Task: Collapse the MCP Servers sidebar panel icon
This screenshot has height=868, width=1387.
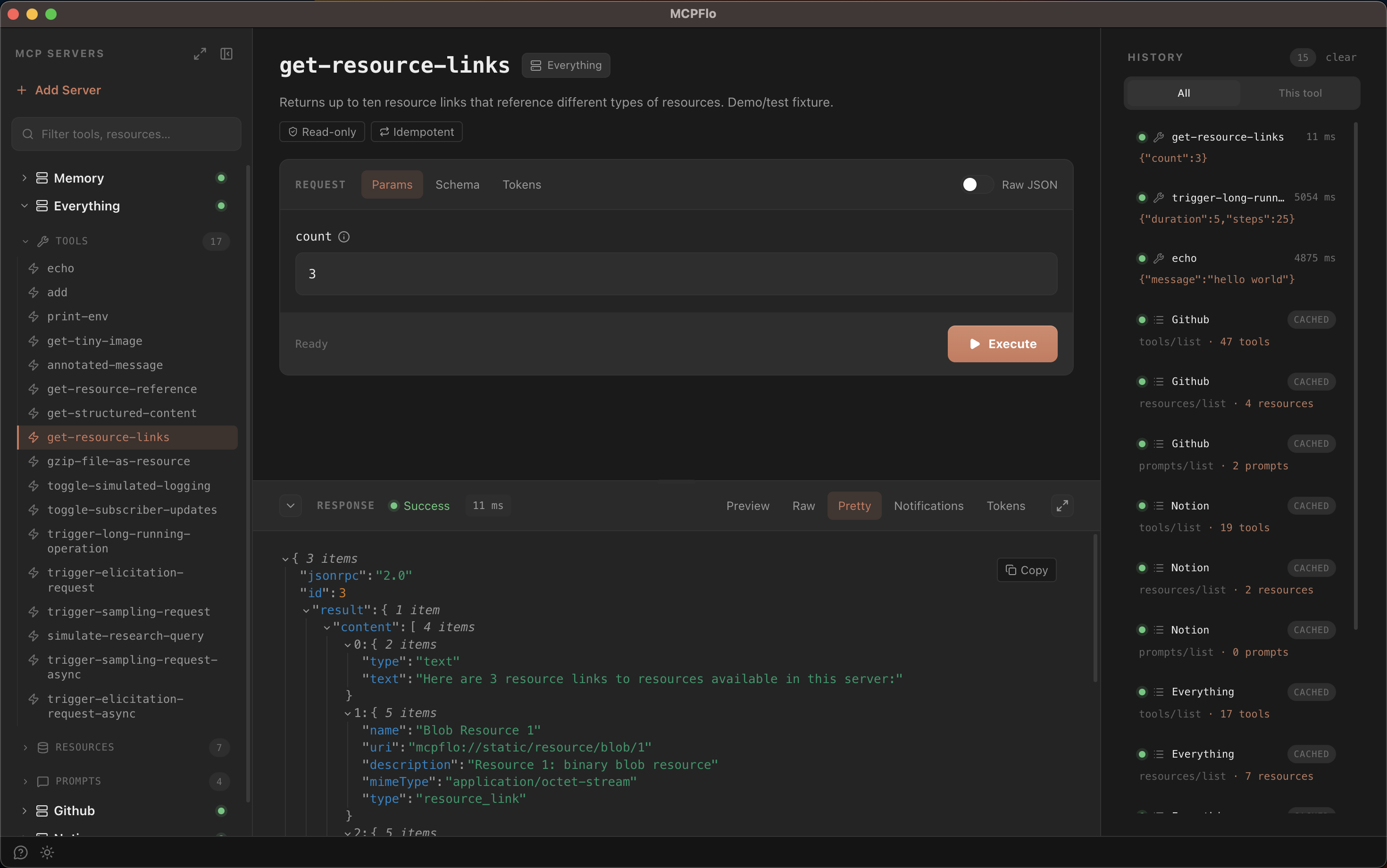Action: coord(226,54)
